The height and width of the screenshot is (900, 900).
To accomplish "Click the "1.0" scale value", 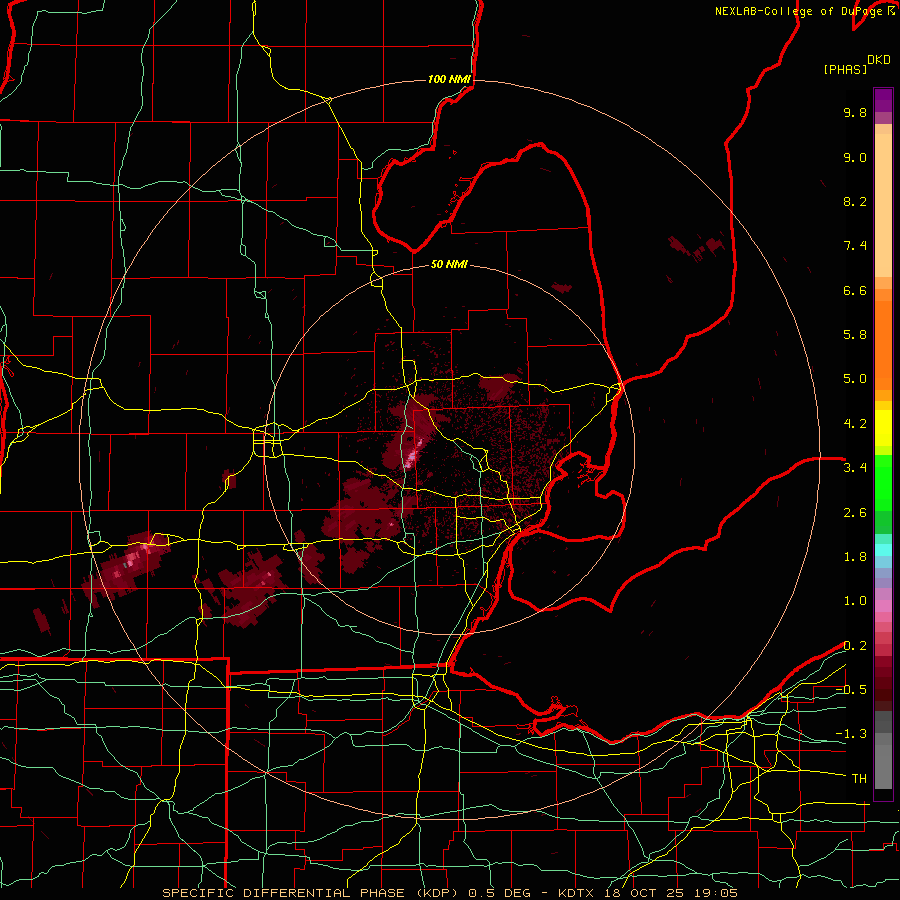I will click(x=855, y=601).
